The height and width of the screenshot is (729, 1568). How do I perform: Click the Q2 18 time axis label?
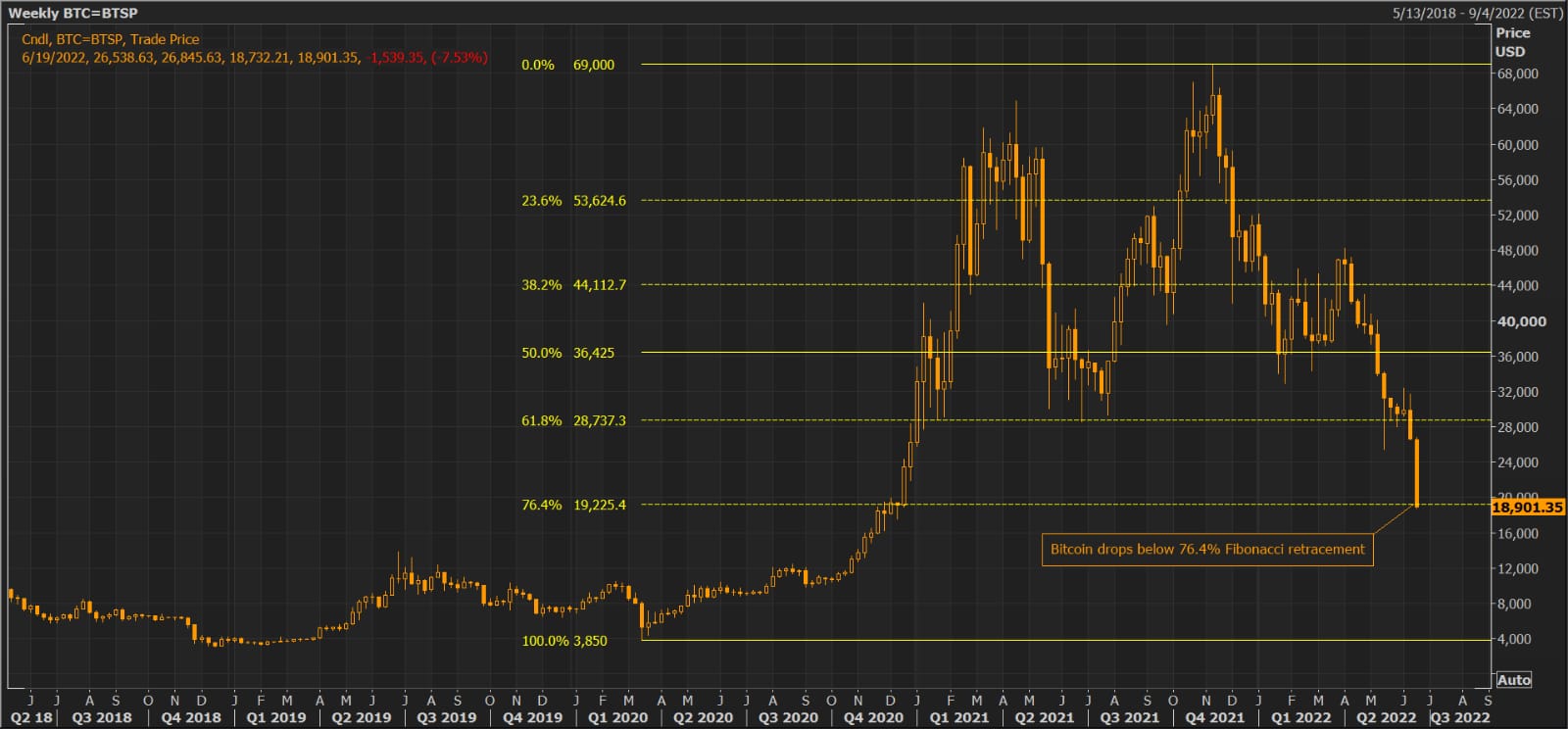click(30, 717)
